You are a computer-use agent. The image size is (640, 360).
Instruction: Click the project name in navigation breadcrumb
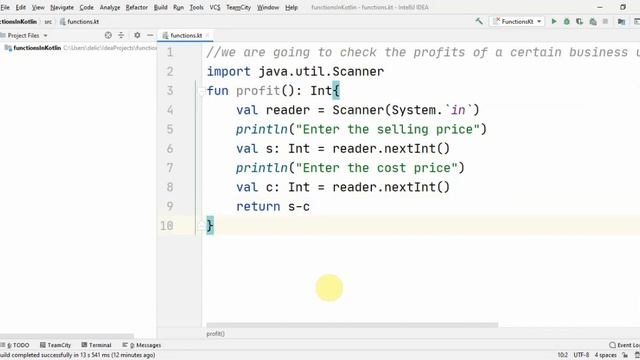pos(18,22)
